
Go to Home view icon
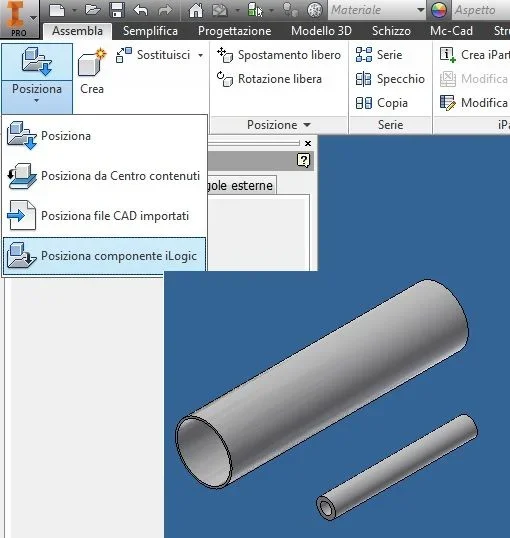(196, 10)
